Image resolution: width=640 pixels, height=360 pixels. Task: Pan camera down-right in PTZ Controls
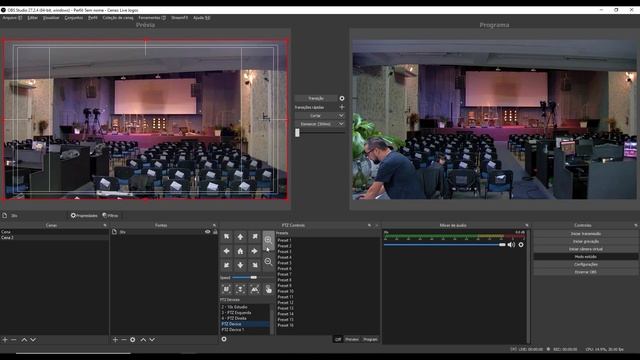(254, 265)
